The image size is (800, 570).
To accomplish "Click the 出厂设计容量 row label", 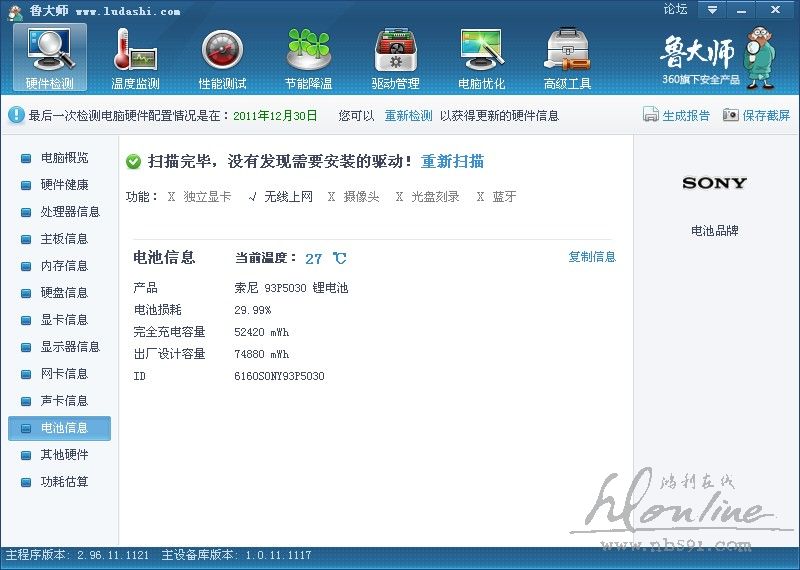I will 169,354.
